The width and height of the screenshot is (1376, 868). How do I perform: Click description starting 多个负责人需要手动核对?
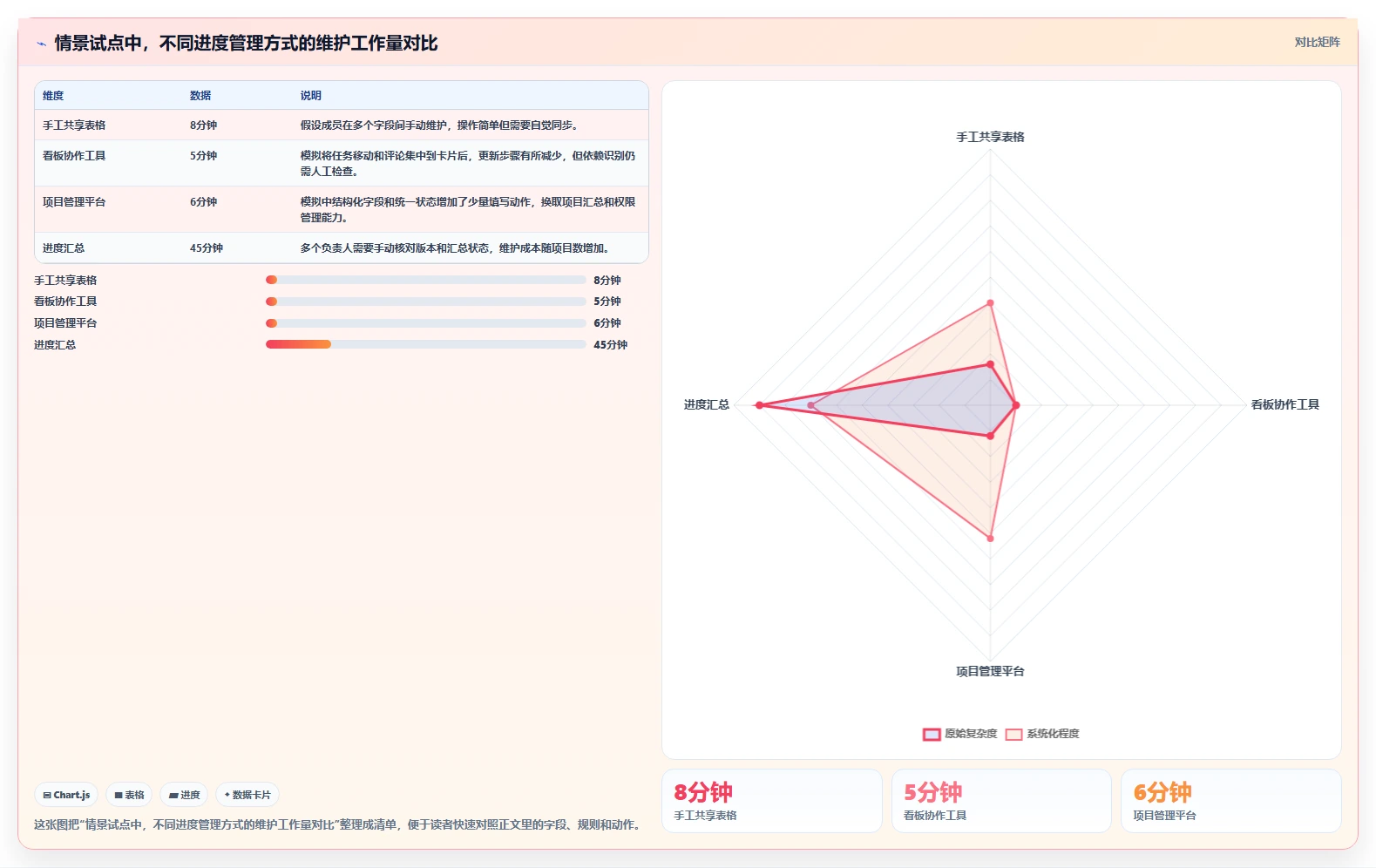[x=456, y=248]
